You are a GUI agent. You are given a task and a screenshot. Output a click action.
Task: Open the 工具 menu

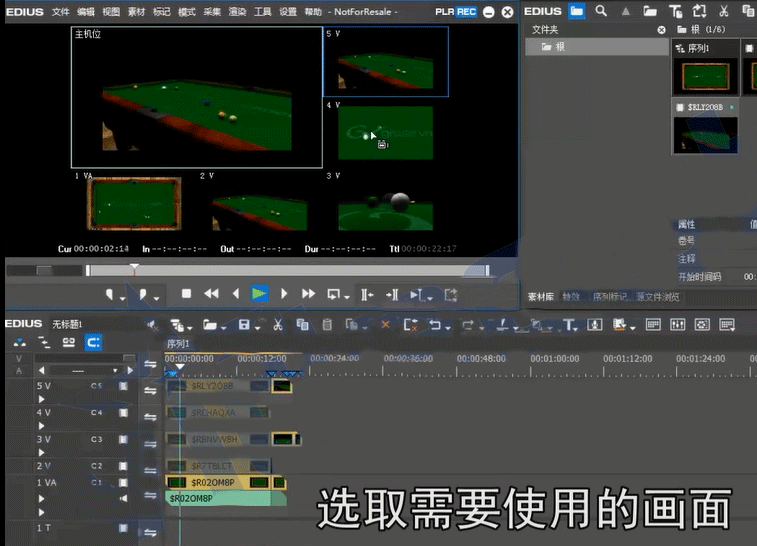[262, 12]
